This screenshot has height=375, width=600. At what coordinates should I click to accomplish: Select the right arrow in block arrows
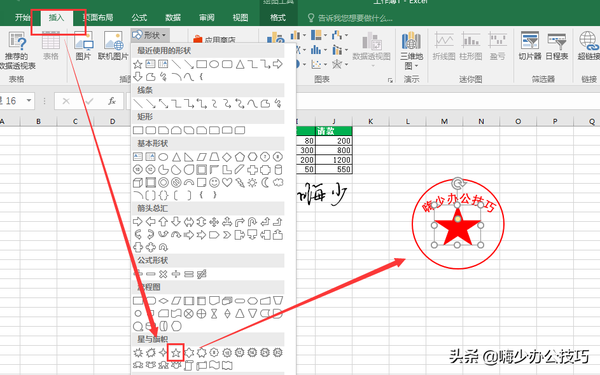tap(138, 221)
